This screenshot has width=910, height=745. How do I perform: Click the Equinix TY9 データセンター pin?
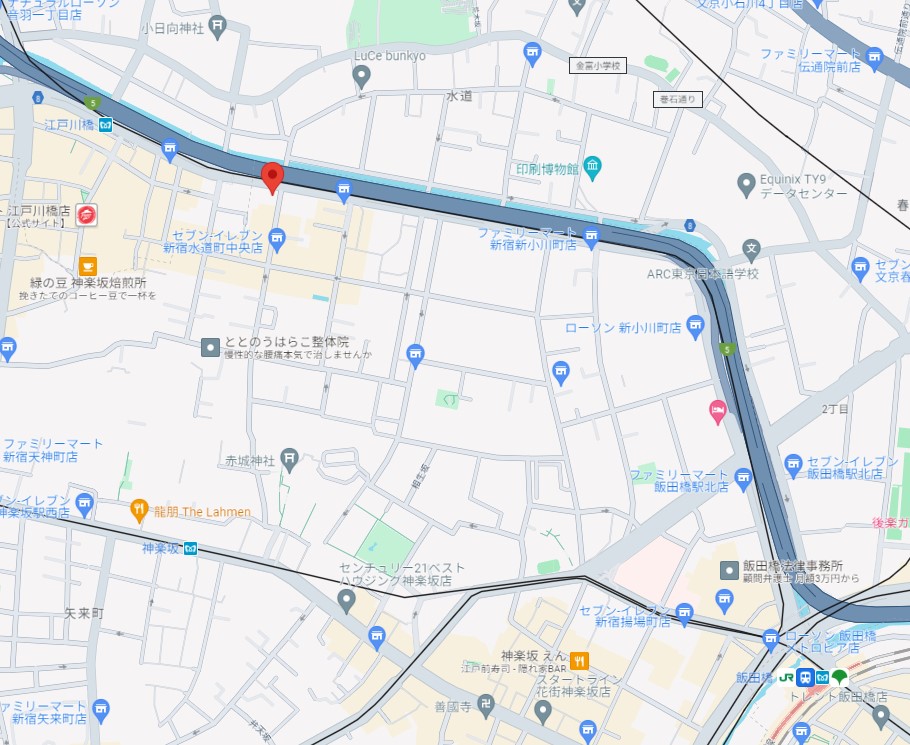(x=745, y=185)
